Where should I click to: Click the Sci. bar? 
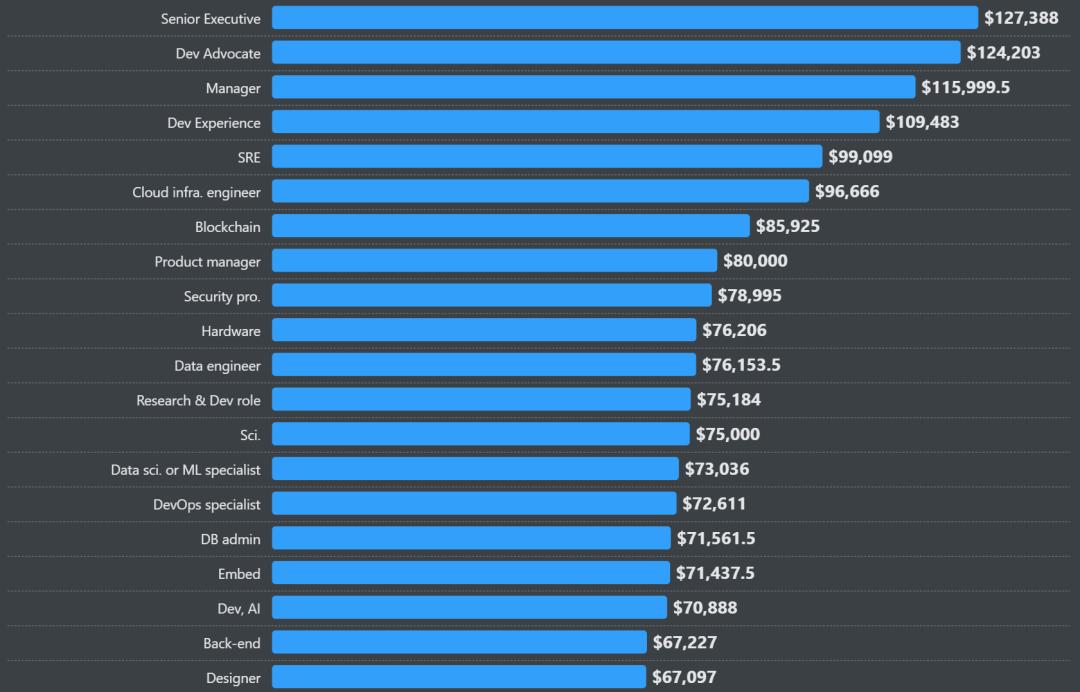click(x=480, y=434)
